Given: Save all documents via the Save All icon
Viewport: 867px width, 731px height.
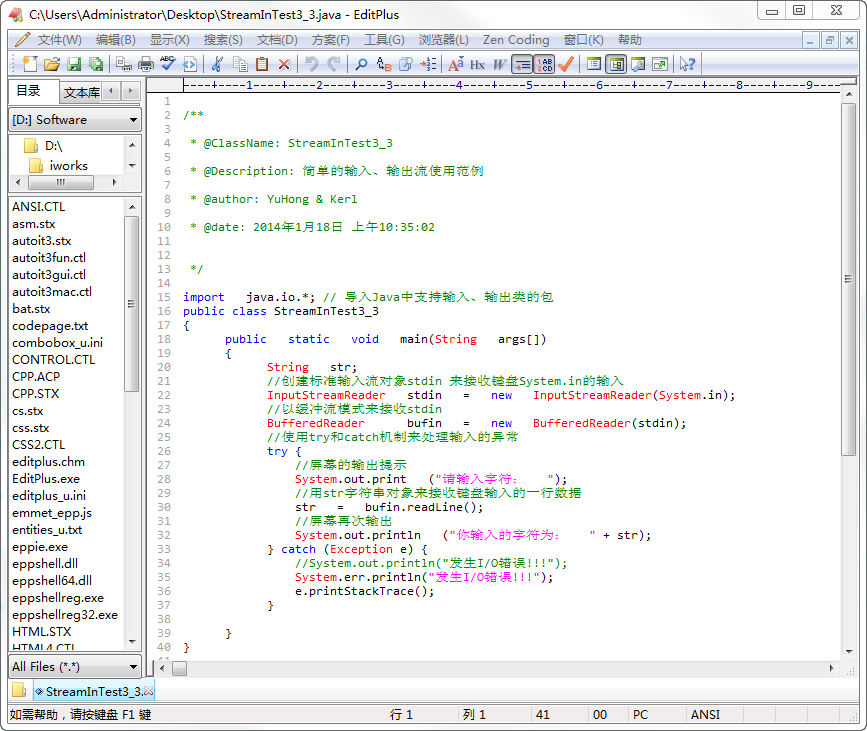Looking at the screenshot, I should click(95, 63).
